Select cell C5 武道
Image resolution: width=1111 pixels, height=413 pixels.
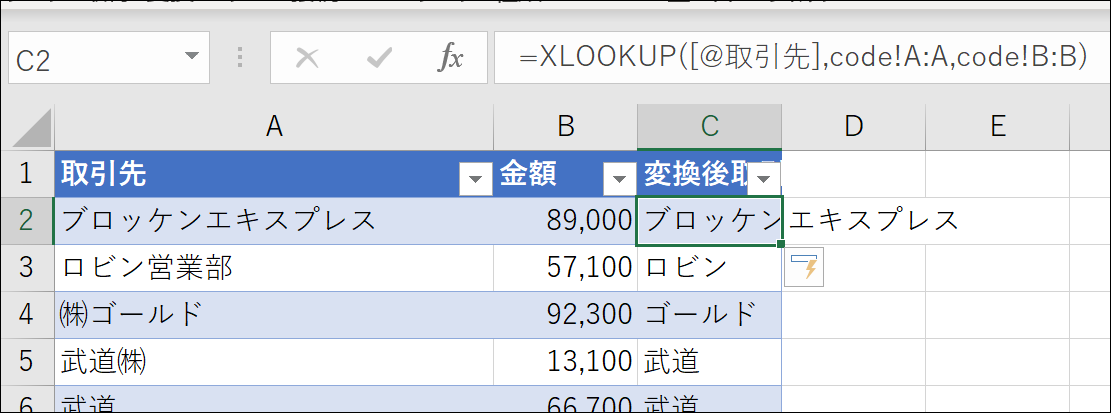(x=710, y=362)
